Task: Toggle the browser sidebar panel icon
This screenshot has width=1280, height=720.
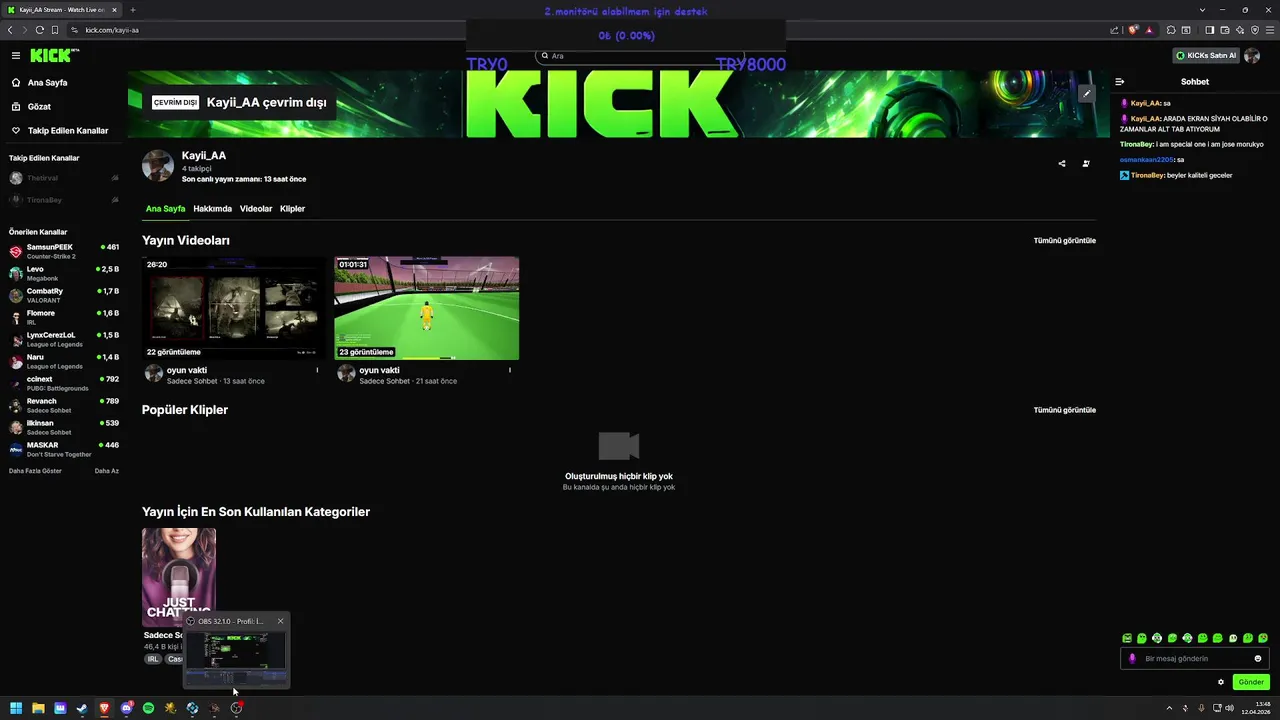Action: click(1209, 30)
